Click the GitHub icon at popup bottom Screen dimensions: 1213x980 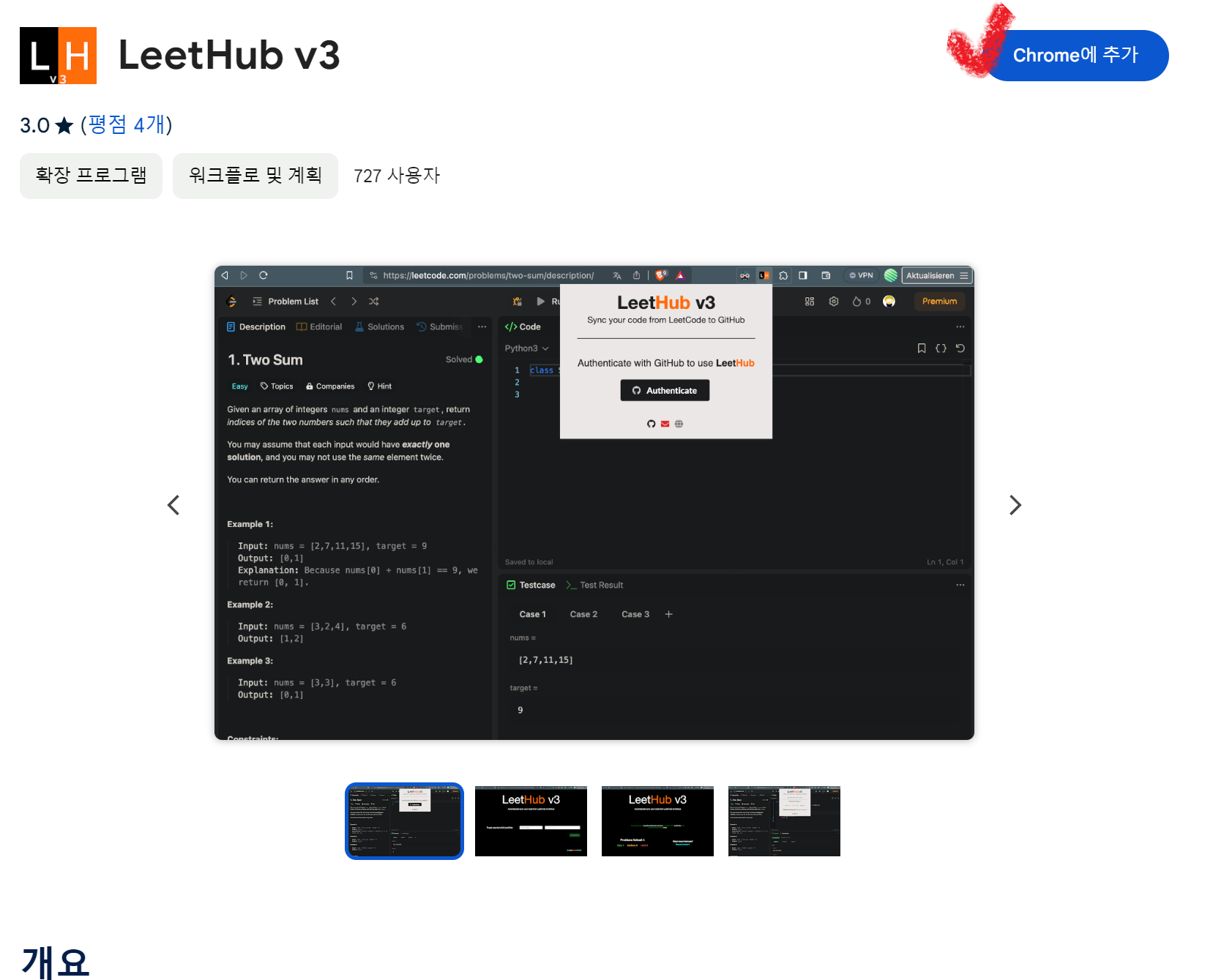[x=652, y=424]
